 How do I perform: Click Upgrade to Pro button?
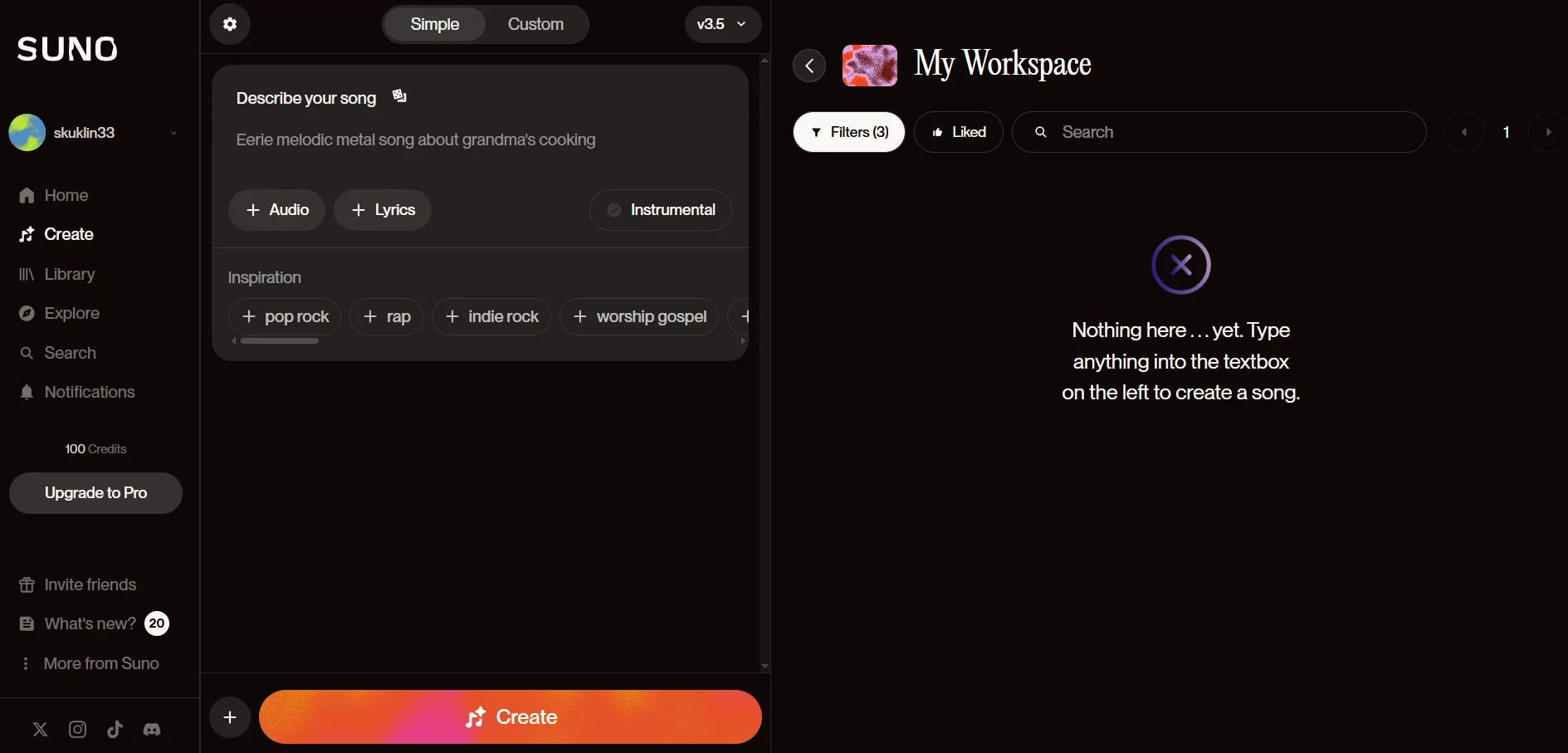coord(95,493)
